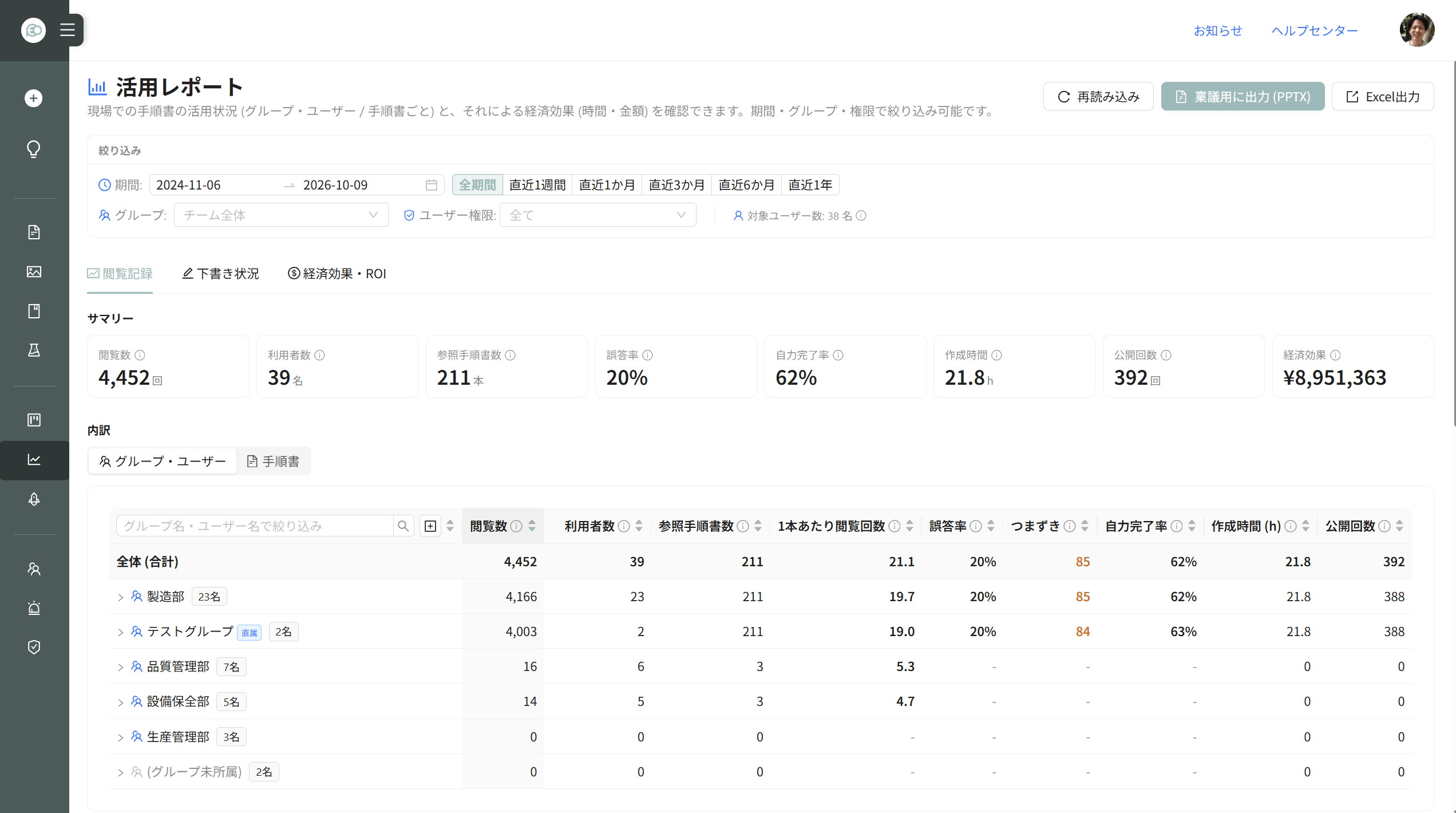This screenshot has width=1456, height=813.
Task: Click info icon beside 経済効果 summary card
Action: [x=1335, y=355]
